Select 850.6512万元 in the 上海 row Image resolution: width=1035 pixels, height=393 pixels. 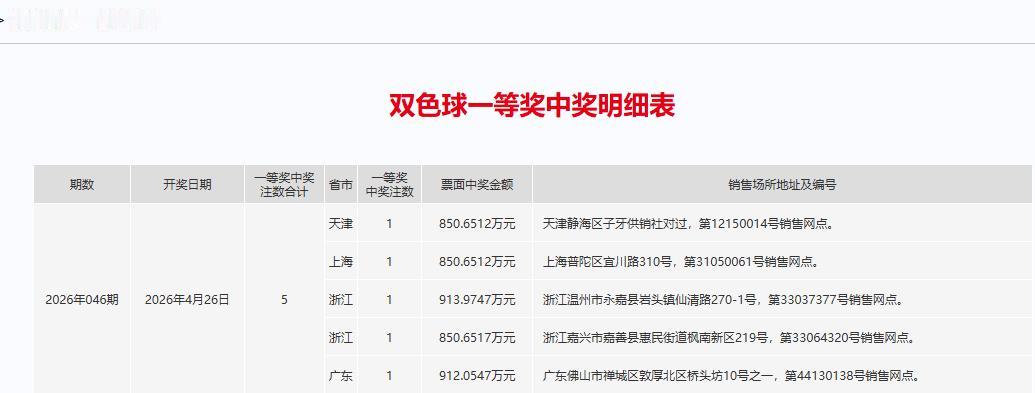[x=477, y=262]
